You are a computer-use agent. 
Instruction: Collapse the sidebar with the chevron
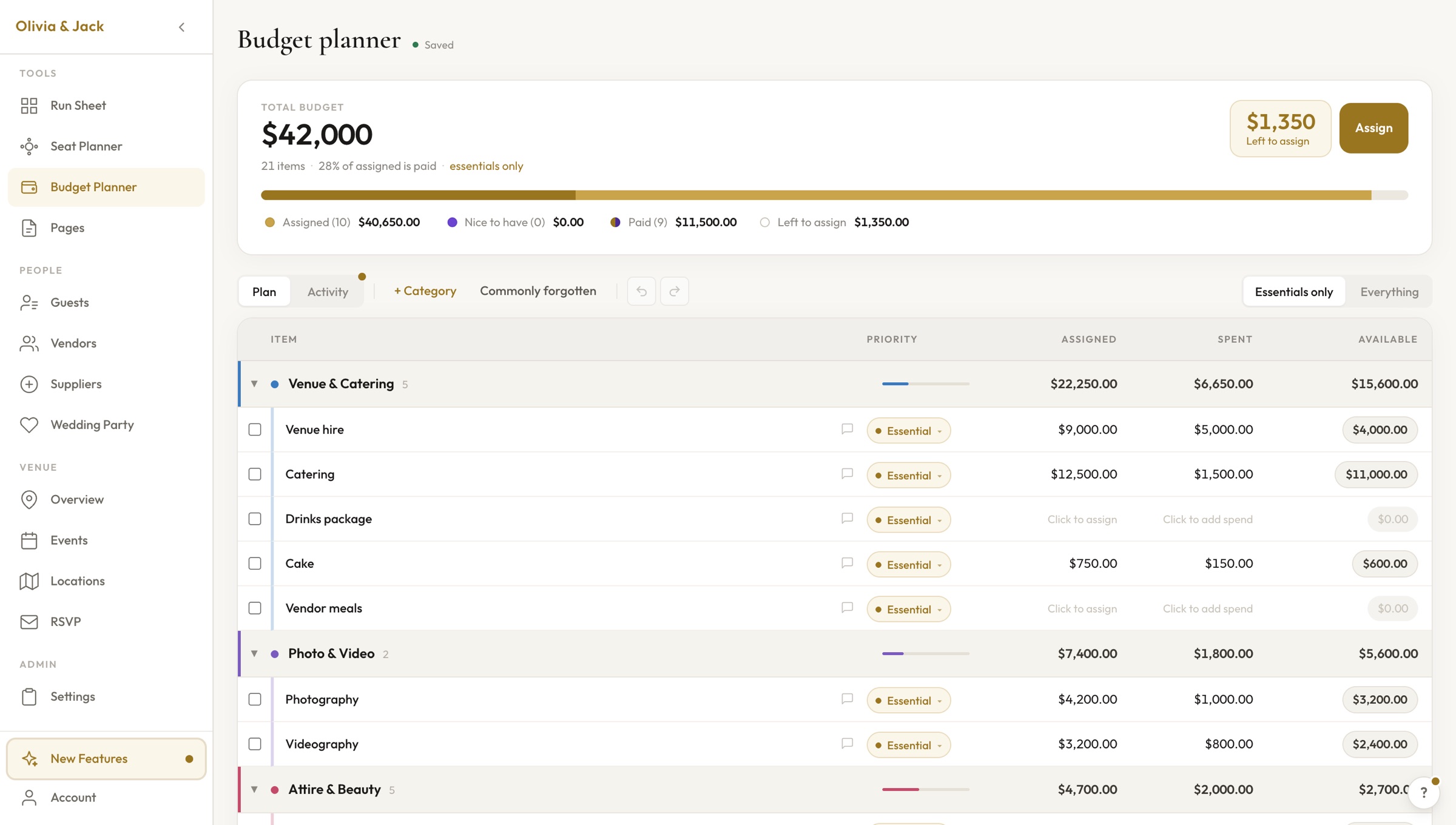(181, 27)
